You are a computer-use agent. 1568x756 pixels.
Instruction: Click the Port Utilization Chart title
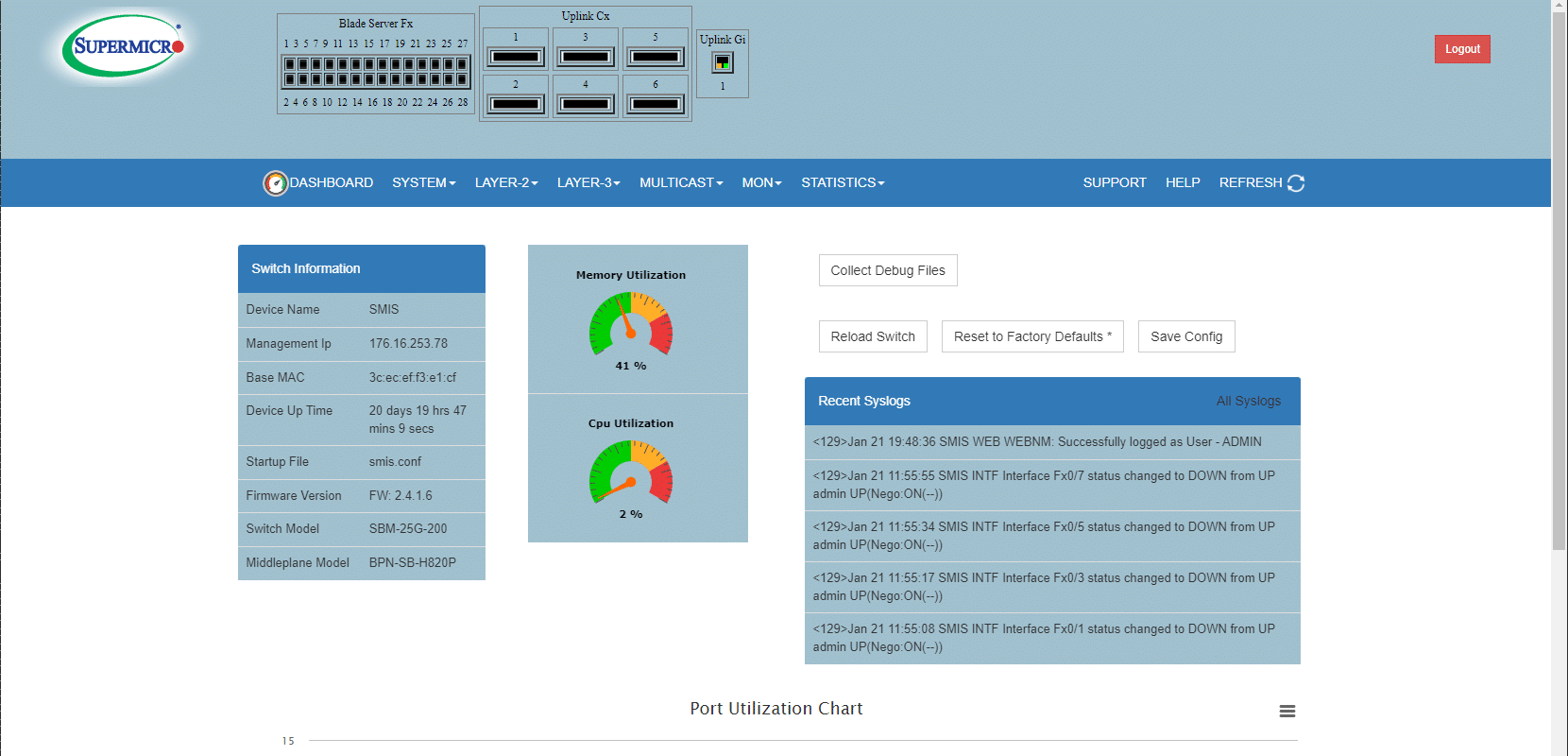(776, 709)
